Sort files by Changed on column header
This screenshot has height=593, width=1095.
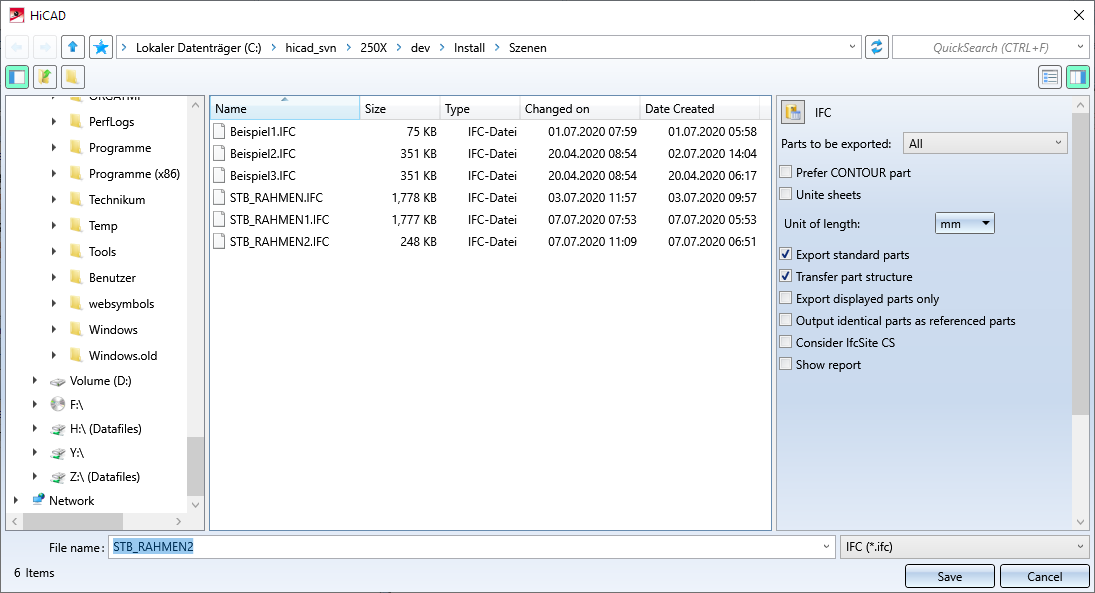tap(579, 109)
